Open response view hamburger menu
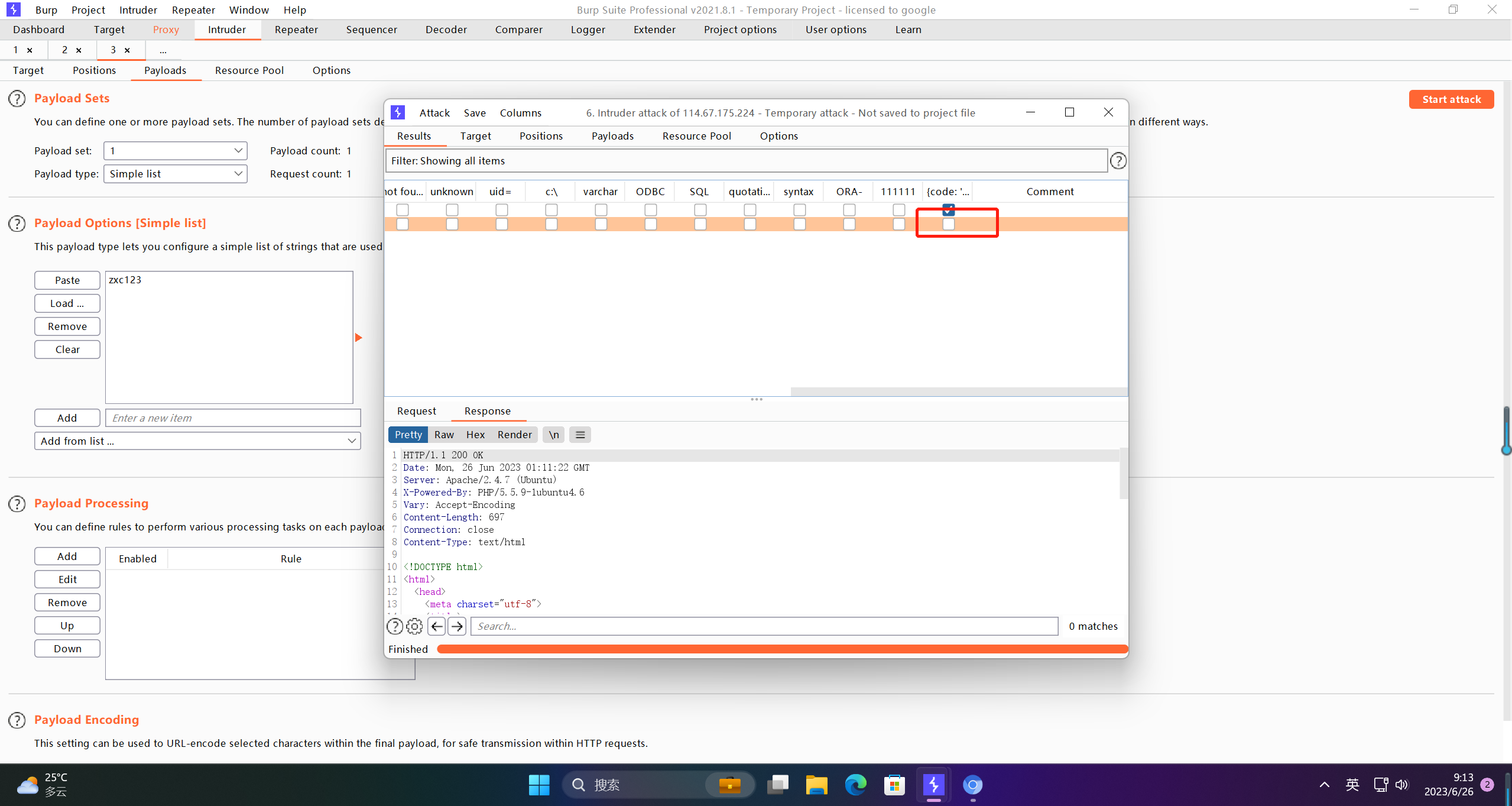 [x=580, y=435]
